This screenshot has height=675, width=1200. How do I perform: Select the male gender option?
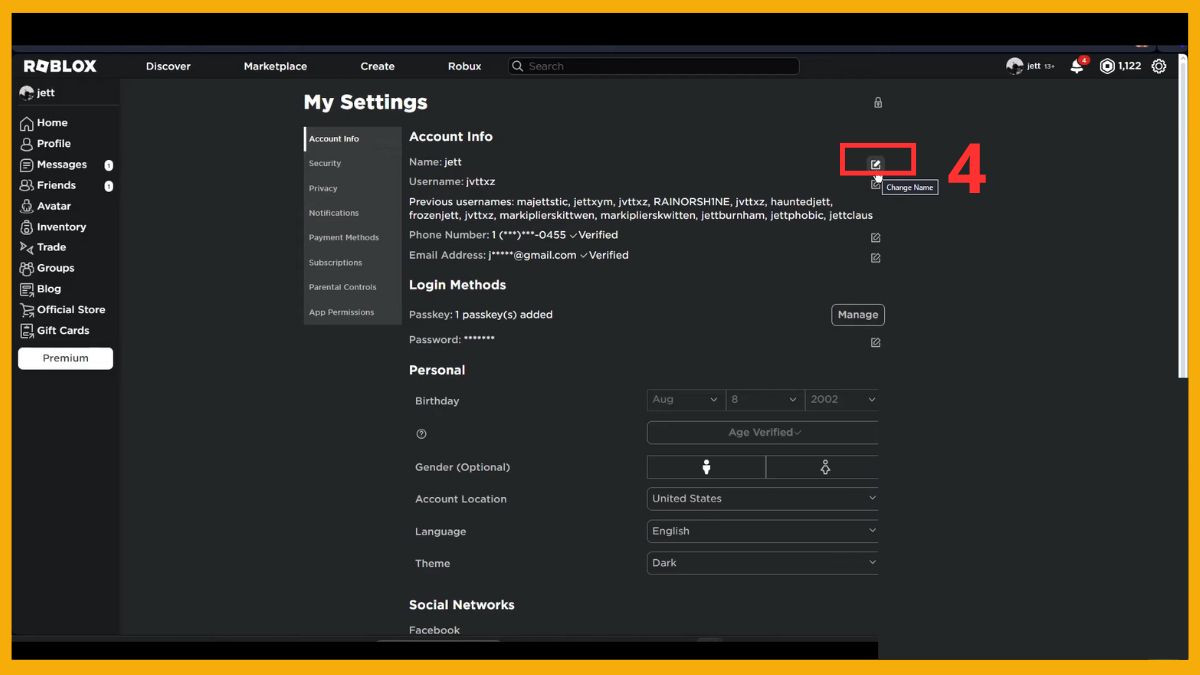click(x=706, y=467)
